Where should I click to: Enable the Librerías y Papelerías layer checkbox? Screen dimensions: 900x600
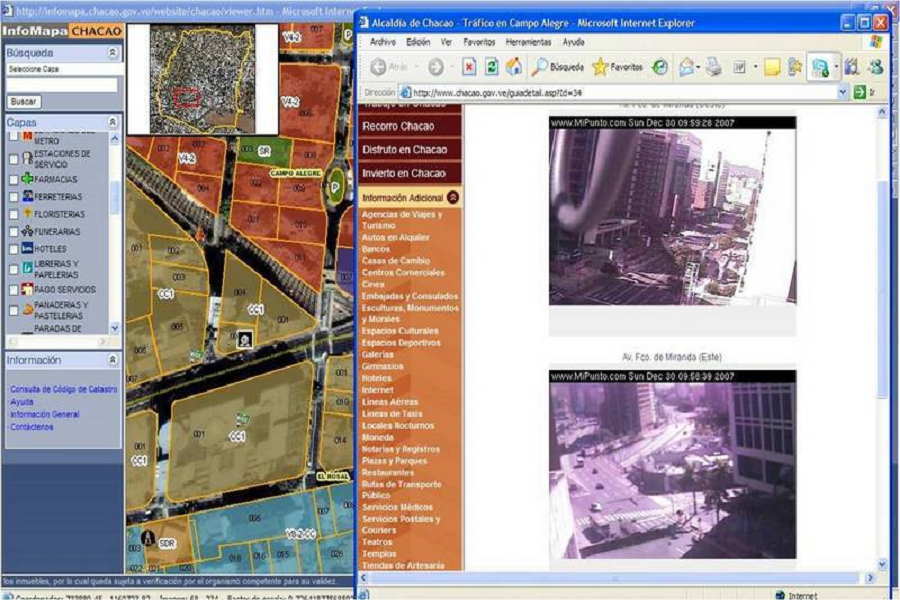(x=14, y=269)
